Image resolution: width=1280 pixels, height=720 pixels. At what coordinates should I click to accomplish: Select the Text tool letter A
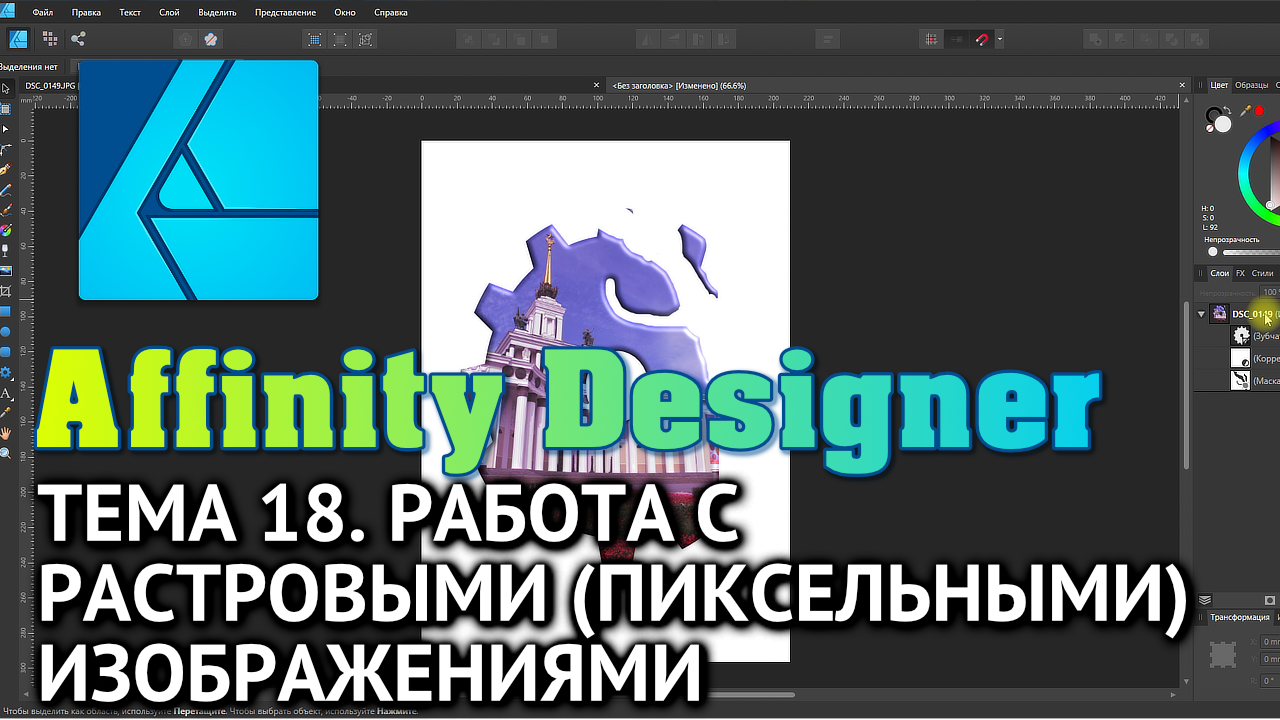(6, 394)
